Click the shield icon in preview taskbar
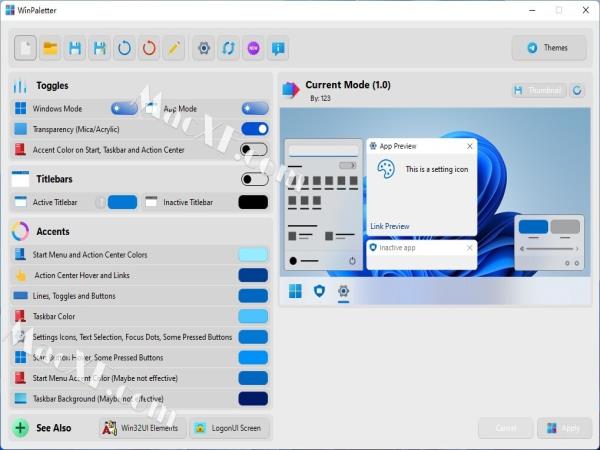The height and width of the screenshot is (450, 600). [320, 291]
